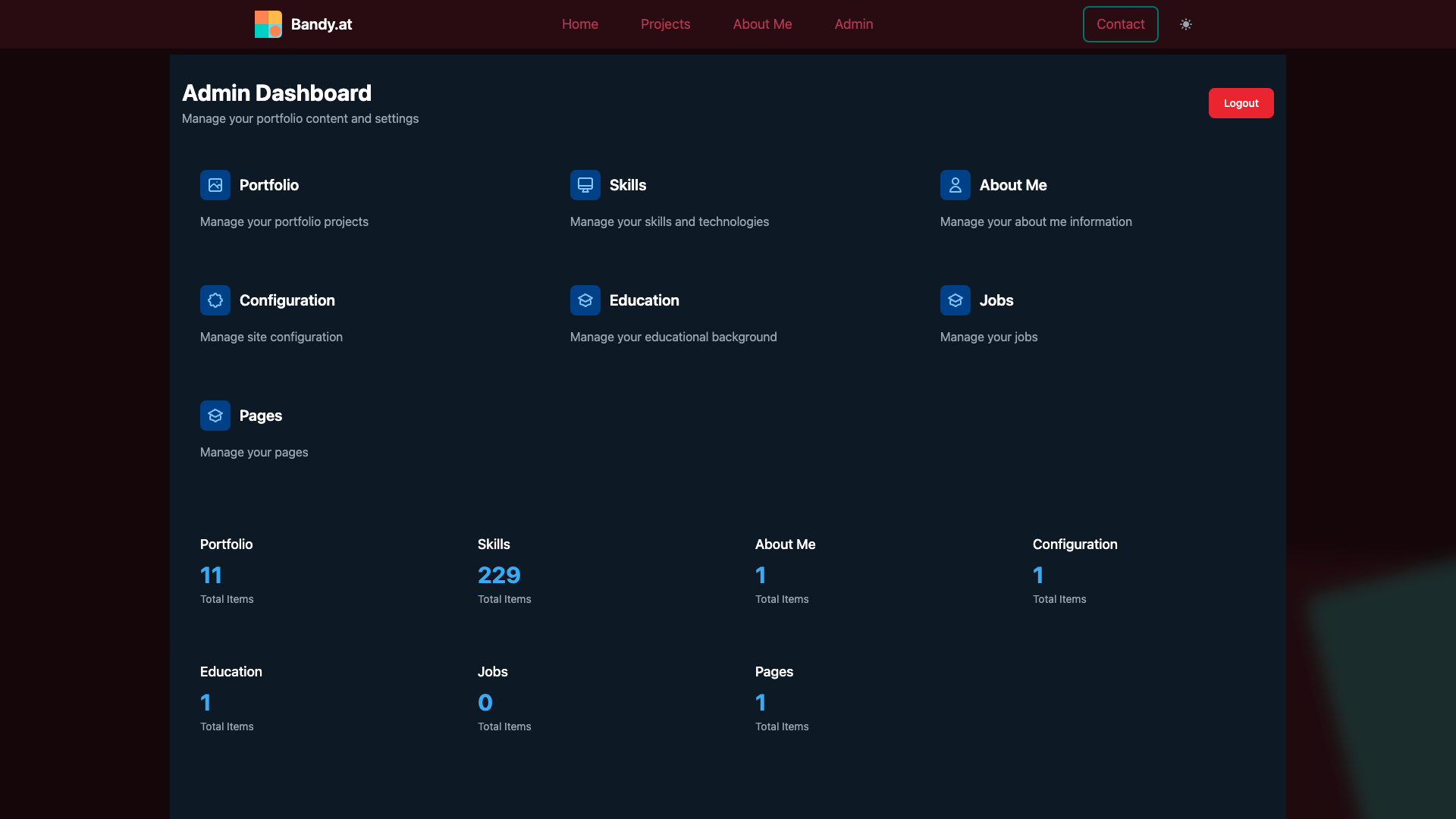
Task: Click the Education label in stats section
Action: tap(231, 672)
